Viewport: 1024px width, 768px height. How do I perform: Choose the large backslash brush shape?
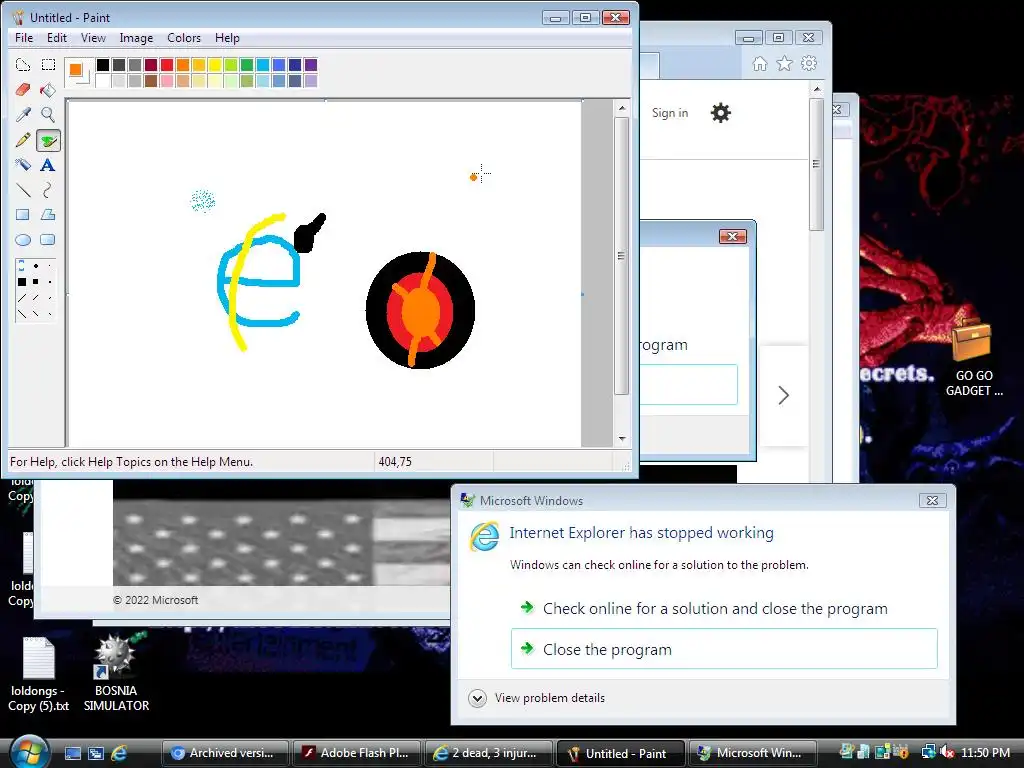click(22, 313)
